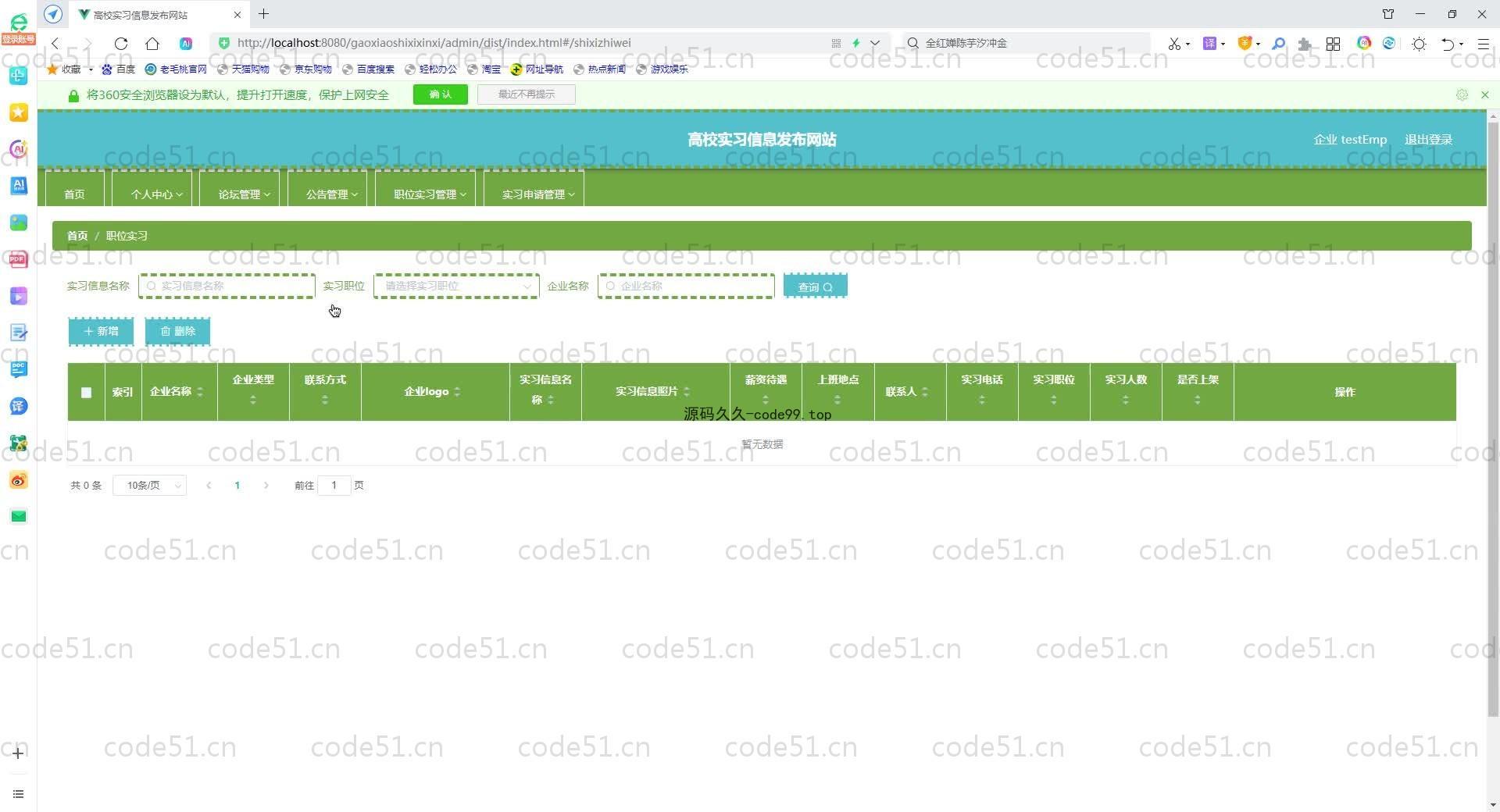
Task: Click the 查询 search button
Action: [816, 287]
